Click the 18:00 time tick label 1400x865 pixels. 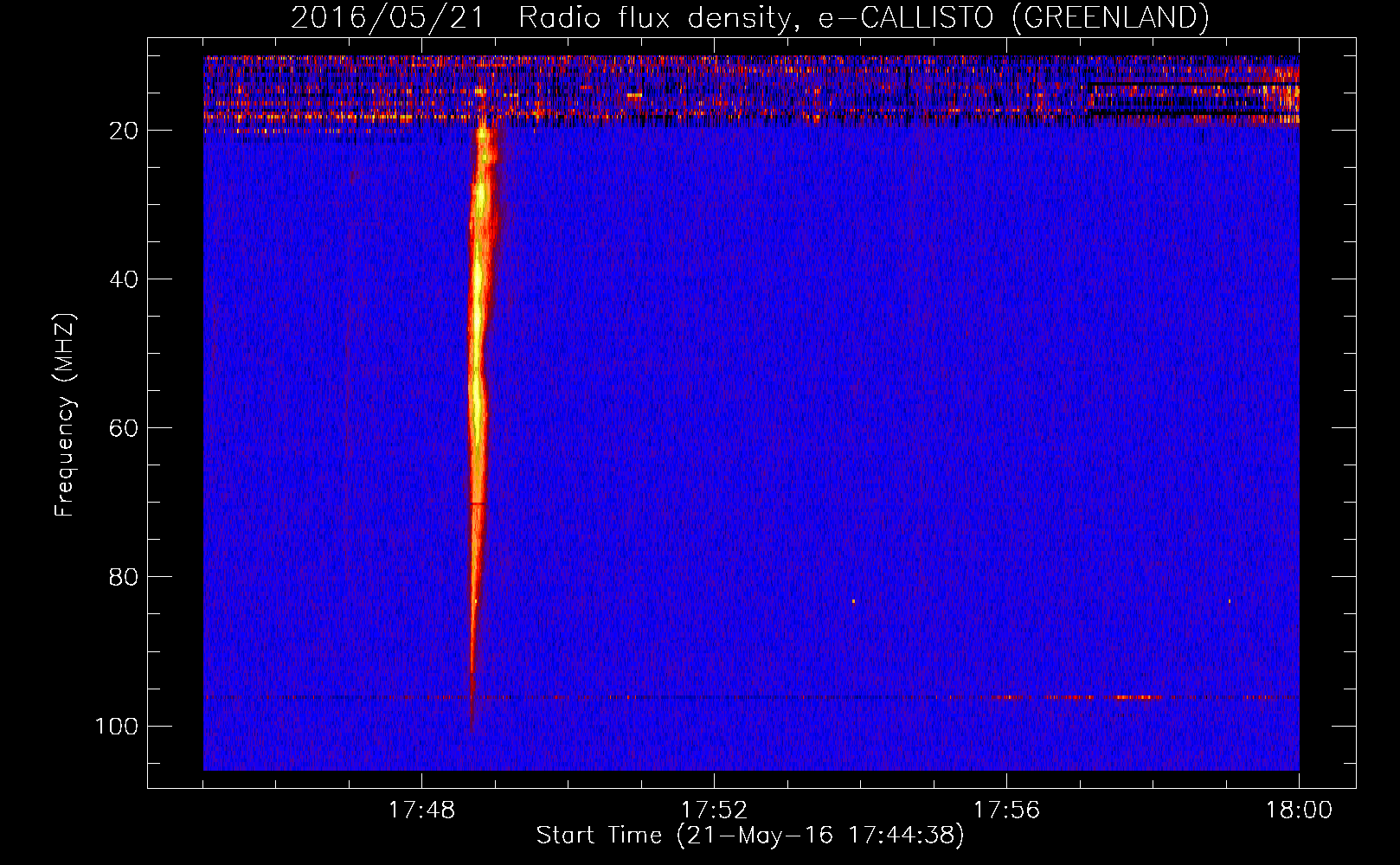[1299, 811]
